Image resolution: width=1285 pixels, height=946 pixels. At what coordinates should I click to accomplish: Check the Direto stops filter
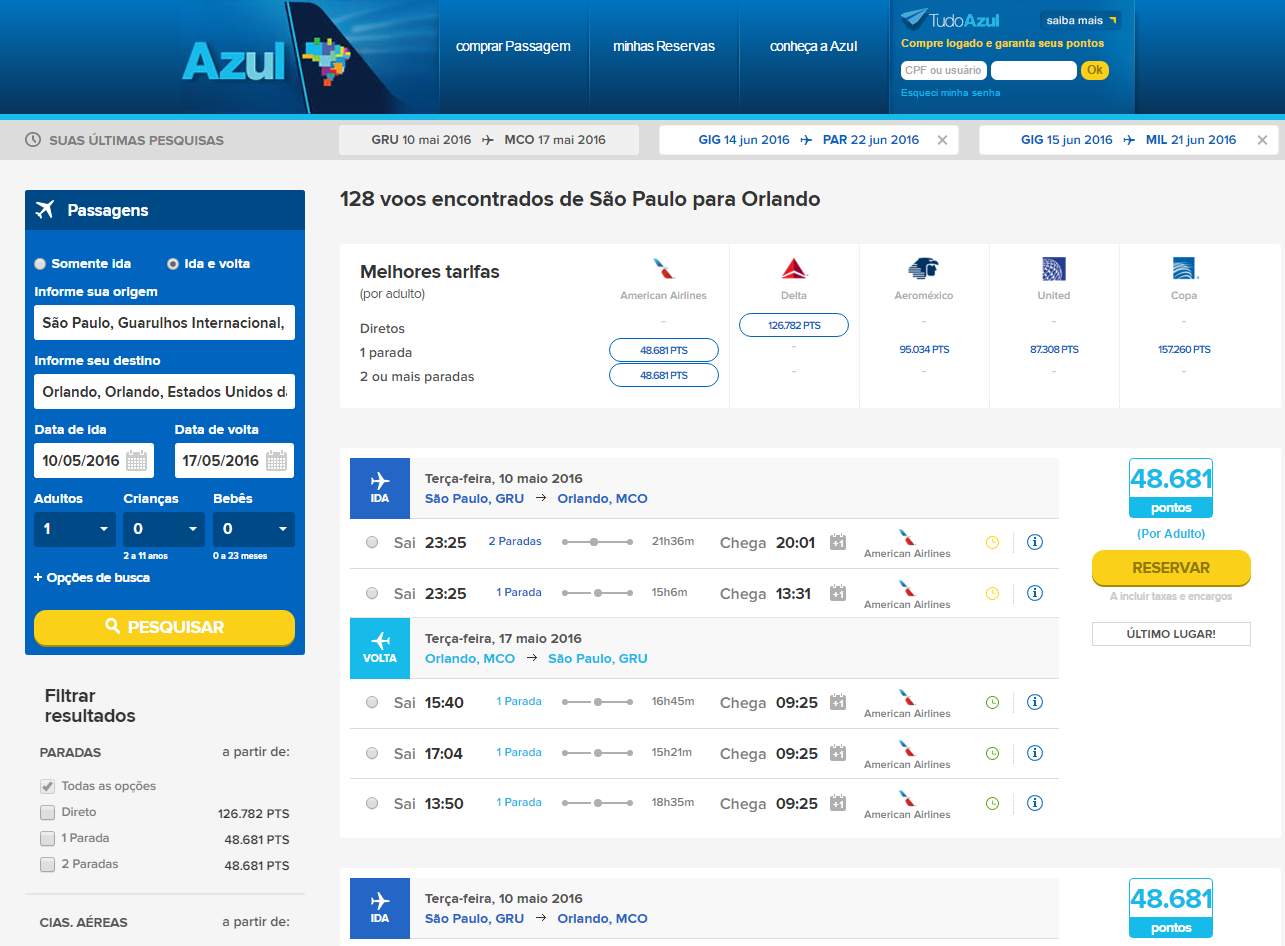tap(47, 812)
